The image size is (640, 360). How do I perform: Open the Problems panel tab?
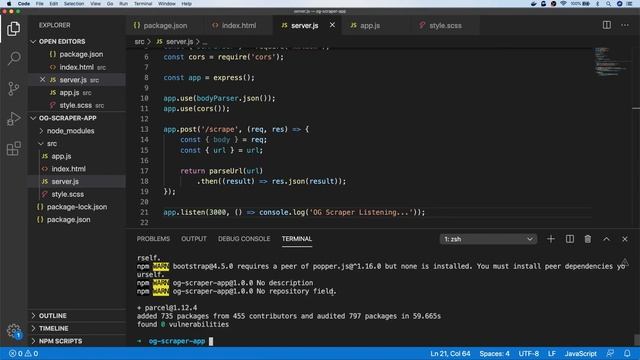coord(153,239)
